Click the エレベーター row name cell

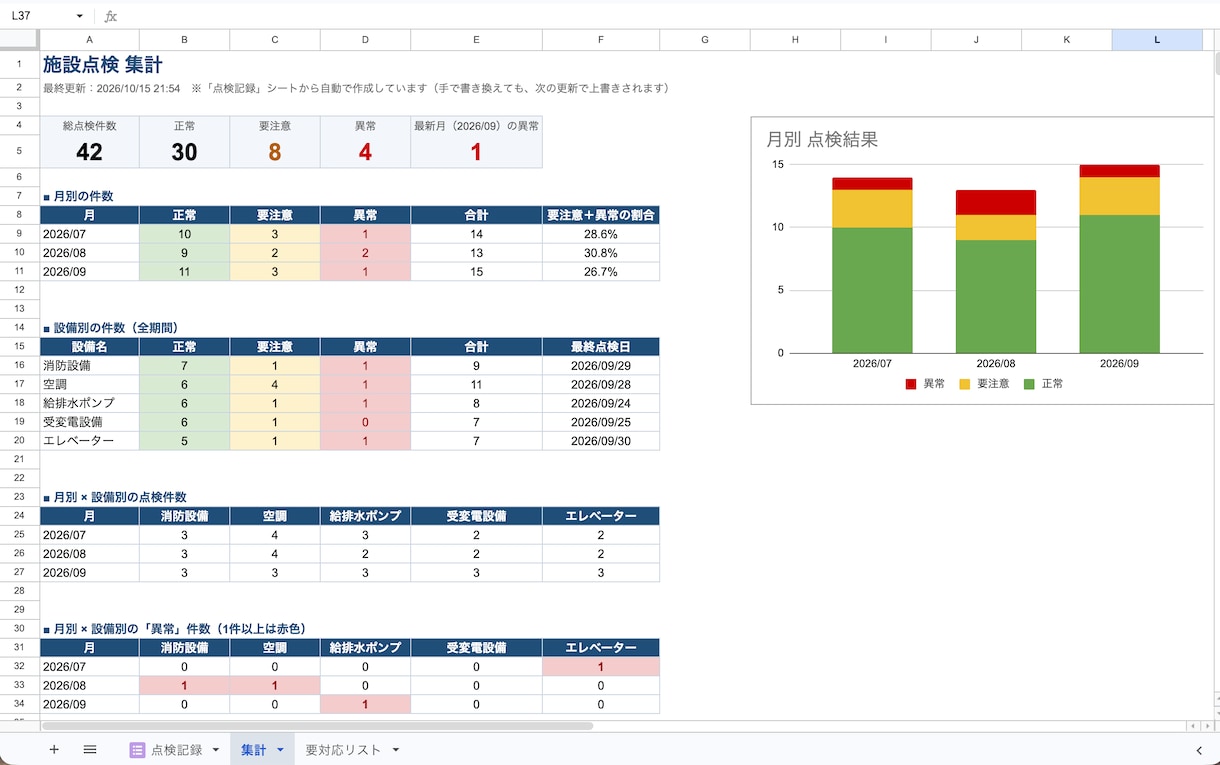[90, 441]
